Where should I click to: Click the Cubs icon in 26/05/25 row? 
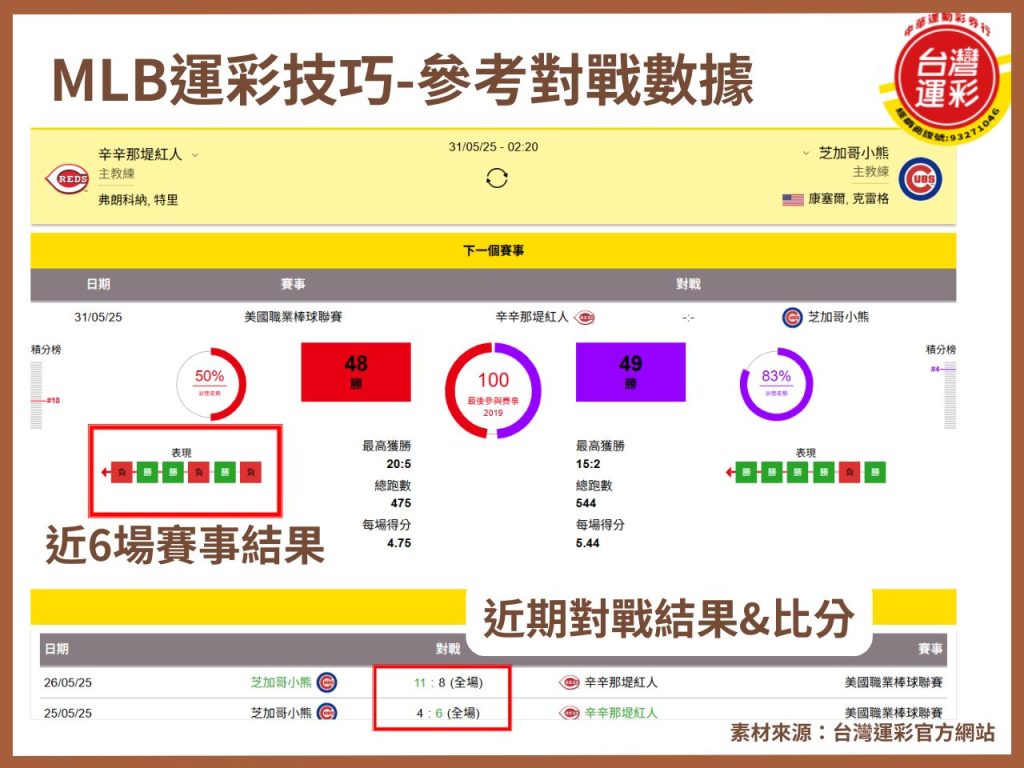pyautogui.click(x=327, y=682)
